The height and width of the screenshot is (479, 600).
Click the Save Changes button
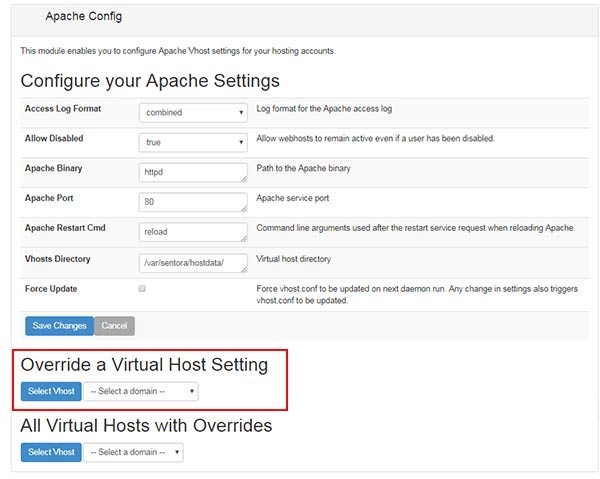(59, 326)
